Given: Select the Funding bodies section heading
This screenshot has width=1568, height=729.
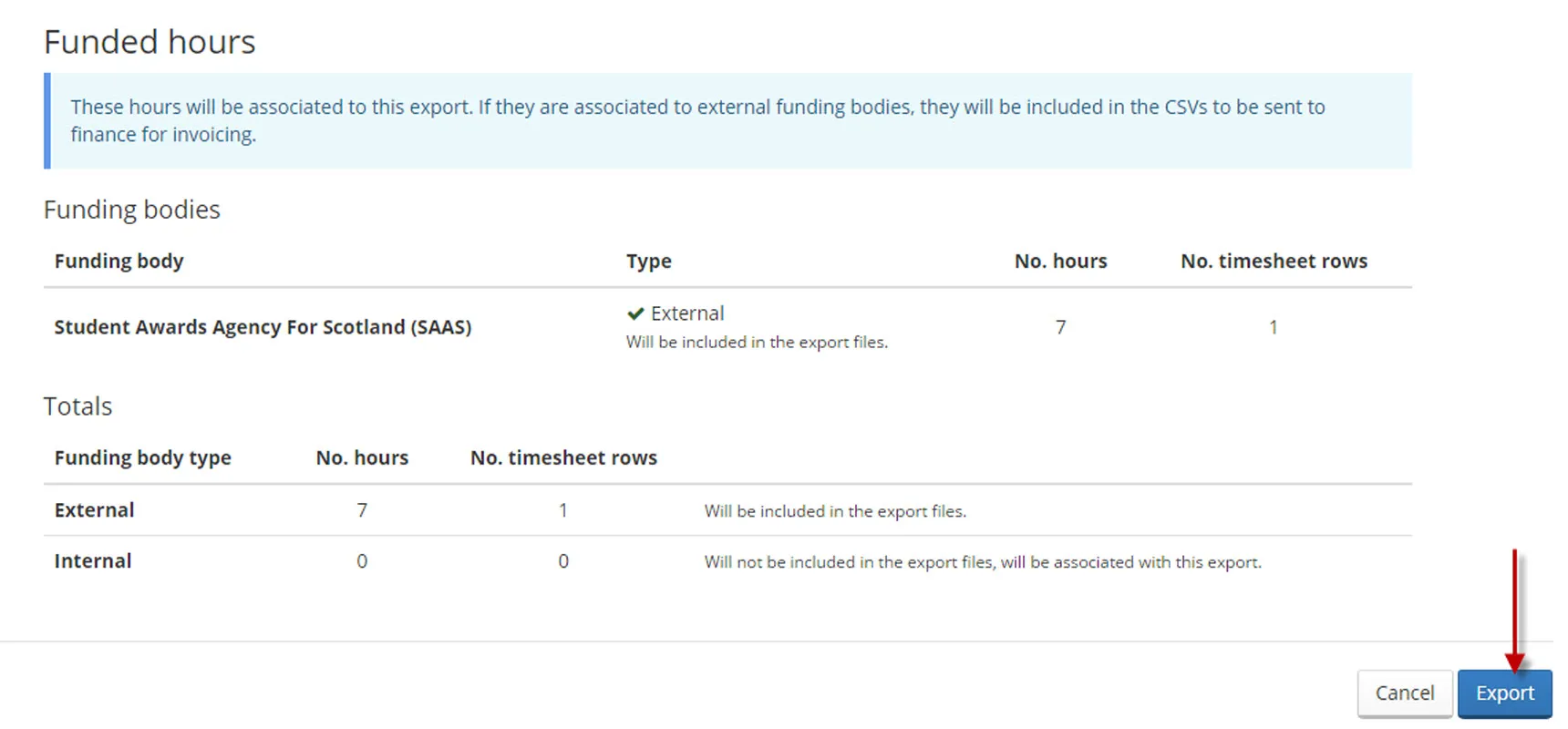Looking at the screenshot, I should pyautogui.click(x=131, y=209).
